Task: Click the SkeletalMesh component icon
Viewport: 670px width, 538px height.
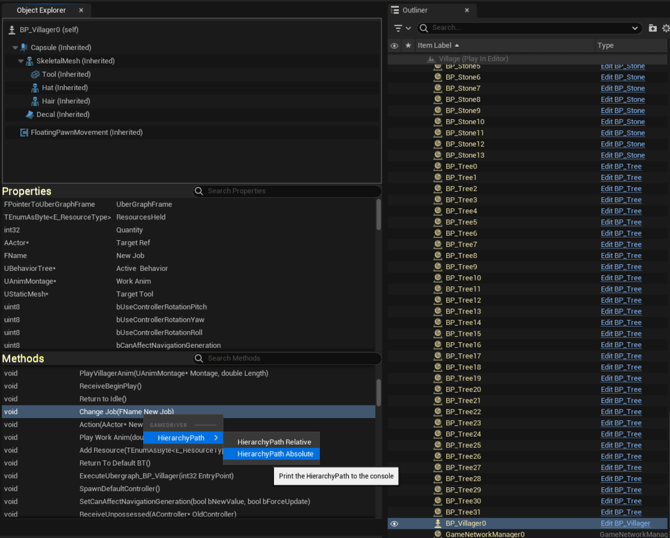Action: tap(29, 61)
